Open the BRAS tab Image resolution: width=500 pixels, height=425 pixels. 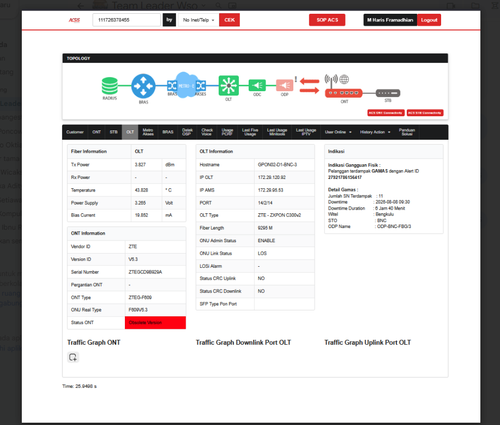pyautogui.click(x=168, y=132)
